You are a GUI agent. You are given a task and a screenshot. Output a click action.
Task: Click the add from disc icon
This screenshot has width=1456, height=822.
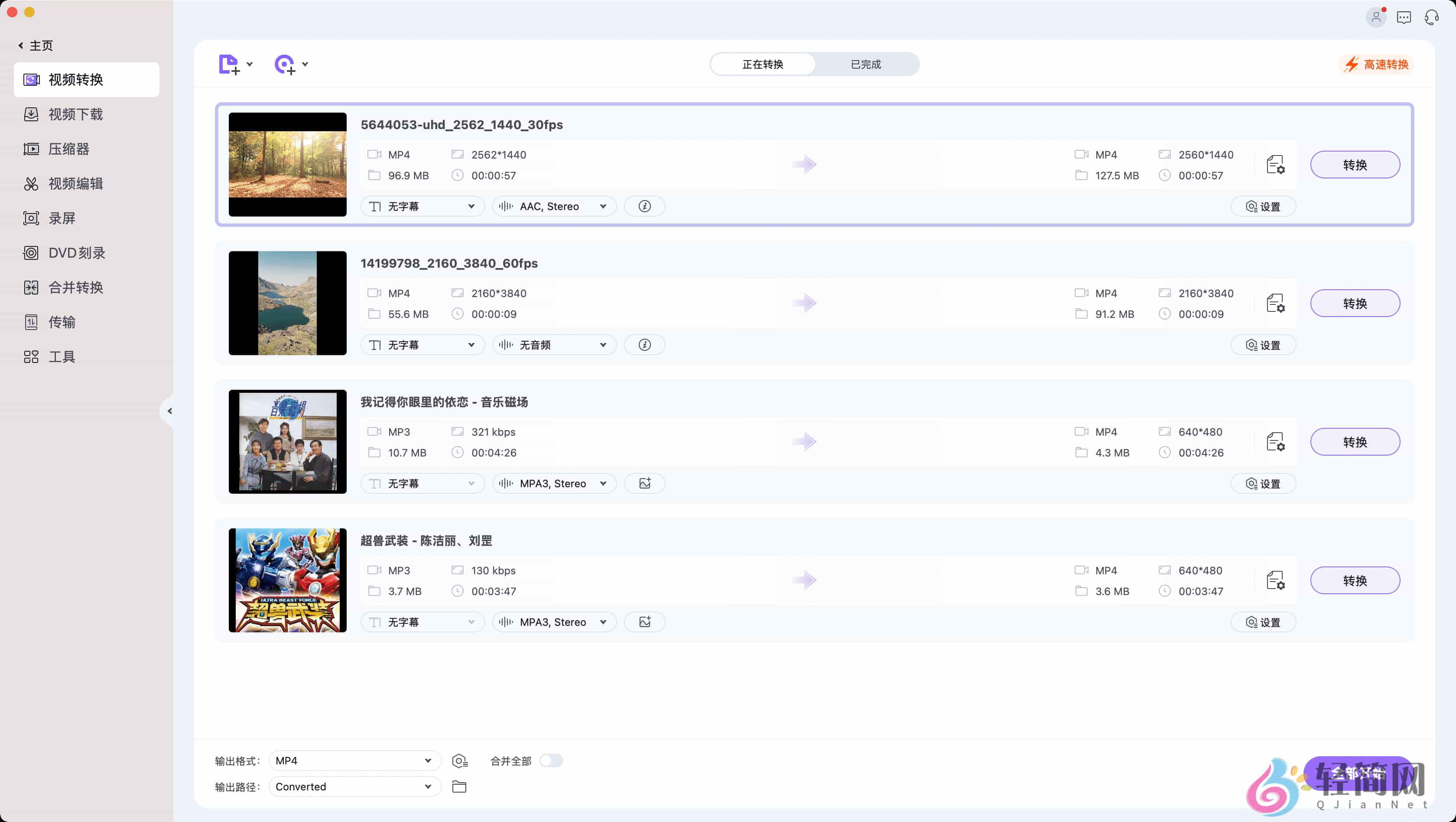click(285, 65)
